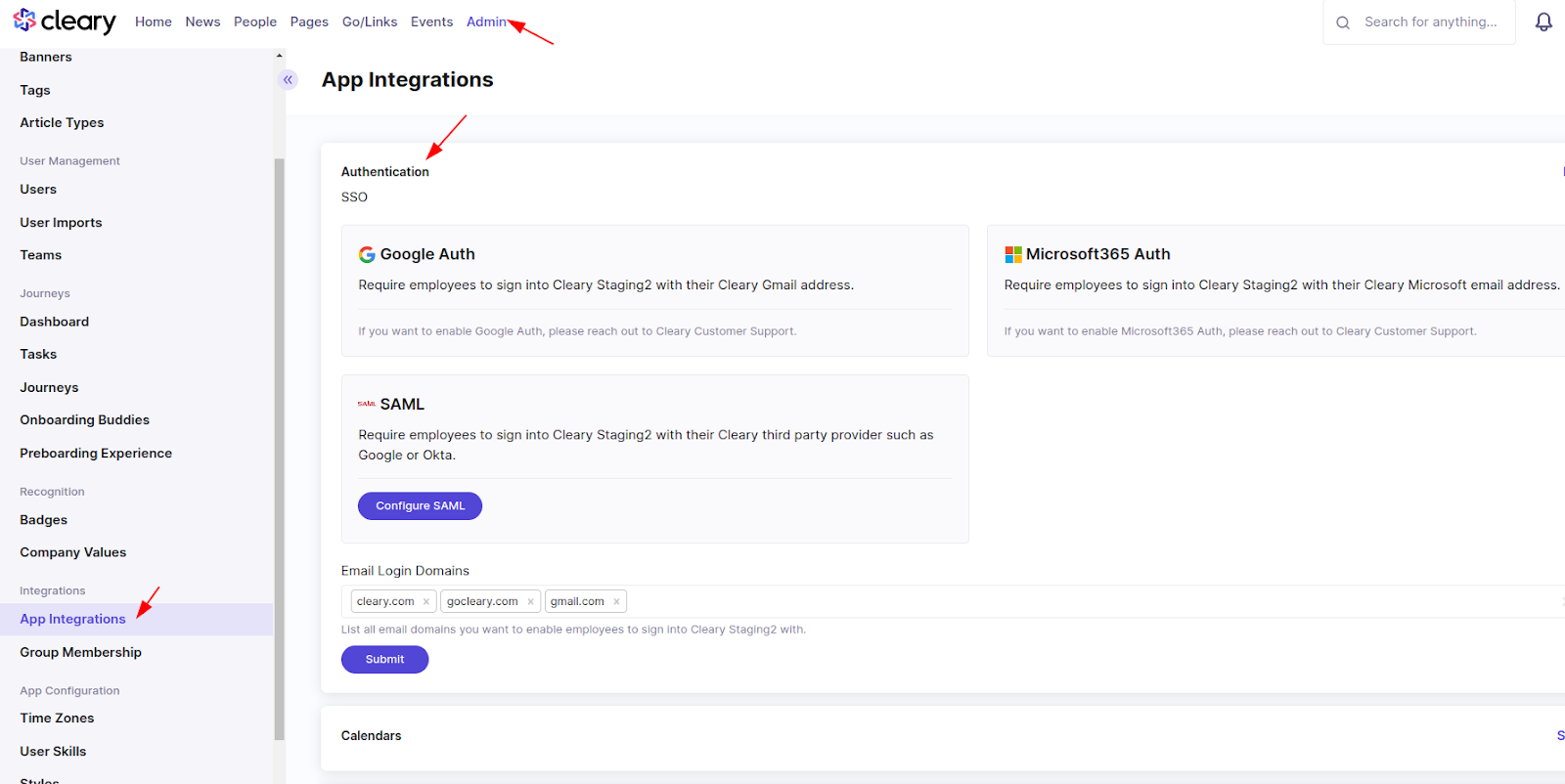Open Badges under Recognition
This screenshot has height=784, width=1565.
point(44,520)
